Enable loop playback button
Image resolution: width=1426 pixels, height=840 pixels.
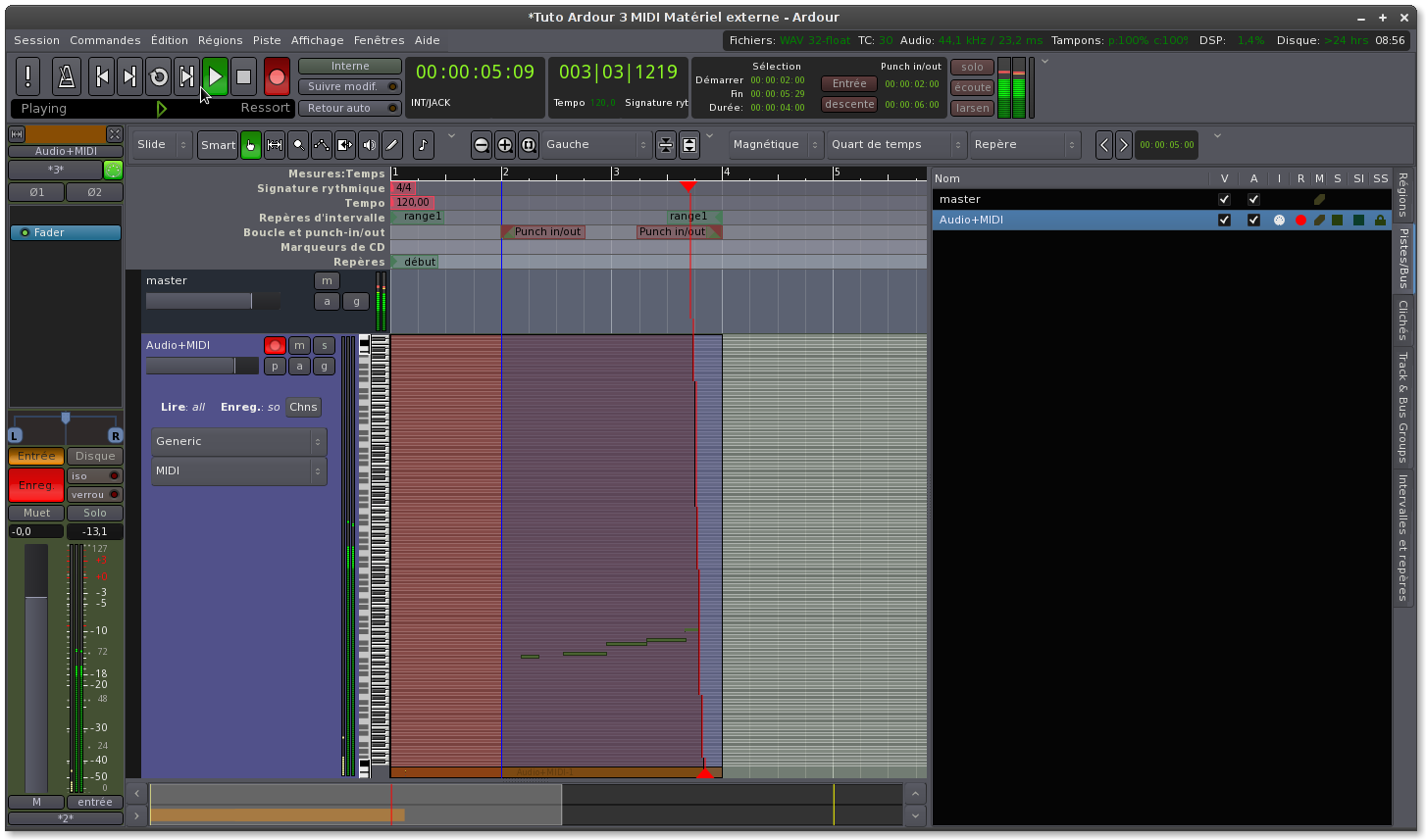coord(159,76)
